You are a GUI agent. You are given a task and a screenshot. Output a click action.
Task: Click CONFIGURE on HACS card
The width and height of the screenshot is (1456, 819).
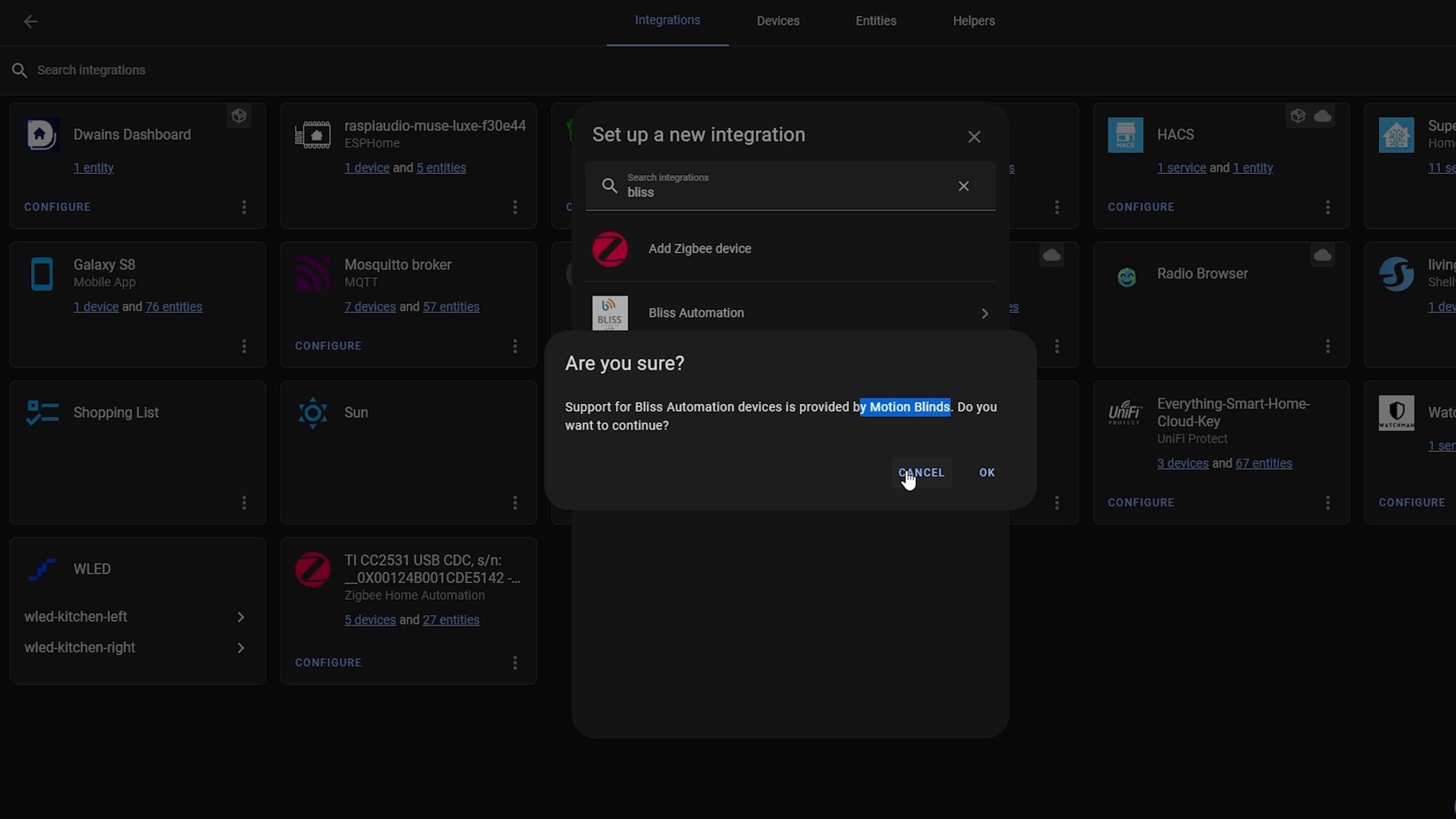tap(1141, 207)
